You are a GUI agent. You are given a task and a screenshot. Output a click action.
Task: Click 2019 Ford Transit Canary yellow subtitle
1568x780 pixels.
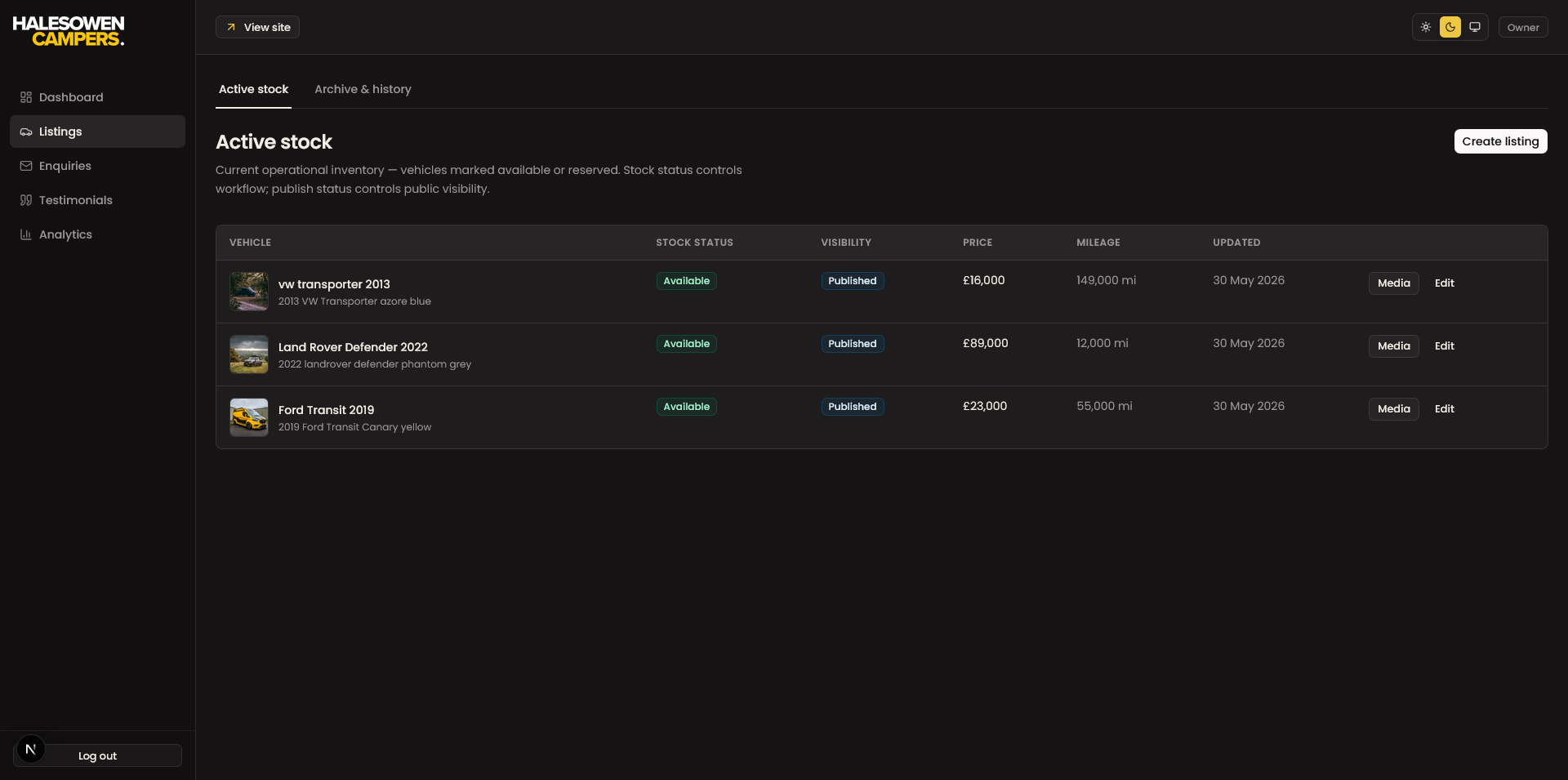point(354,427)
